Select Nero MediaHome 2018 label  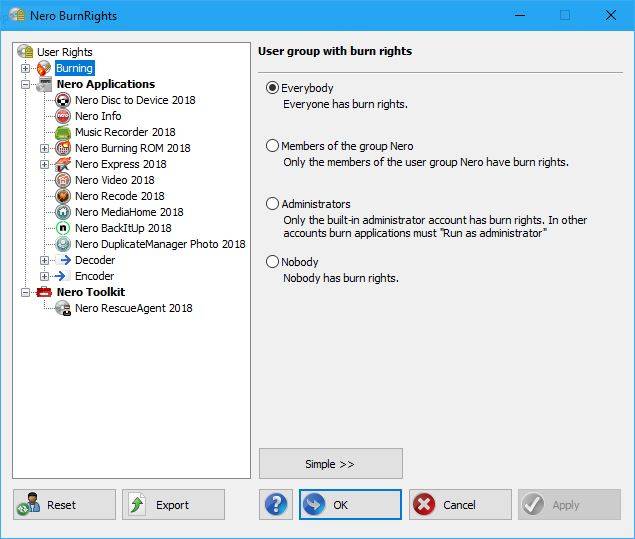[x=129, y=212]
